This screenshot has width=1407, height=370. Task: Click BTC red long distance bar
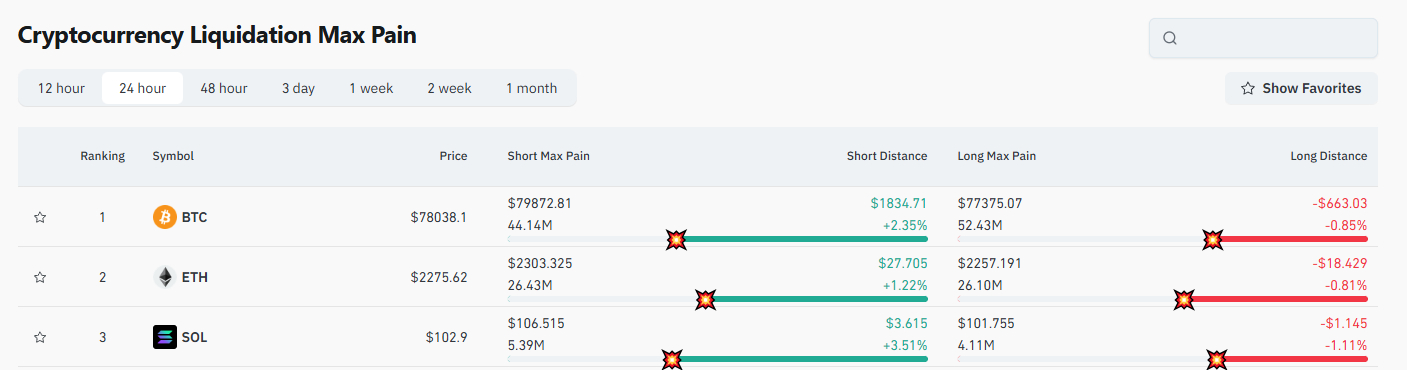(x=1290, y=239)
